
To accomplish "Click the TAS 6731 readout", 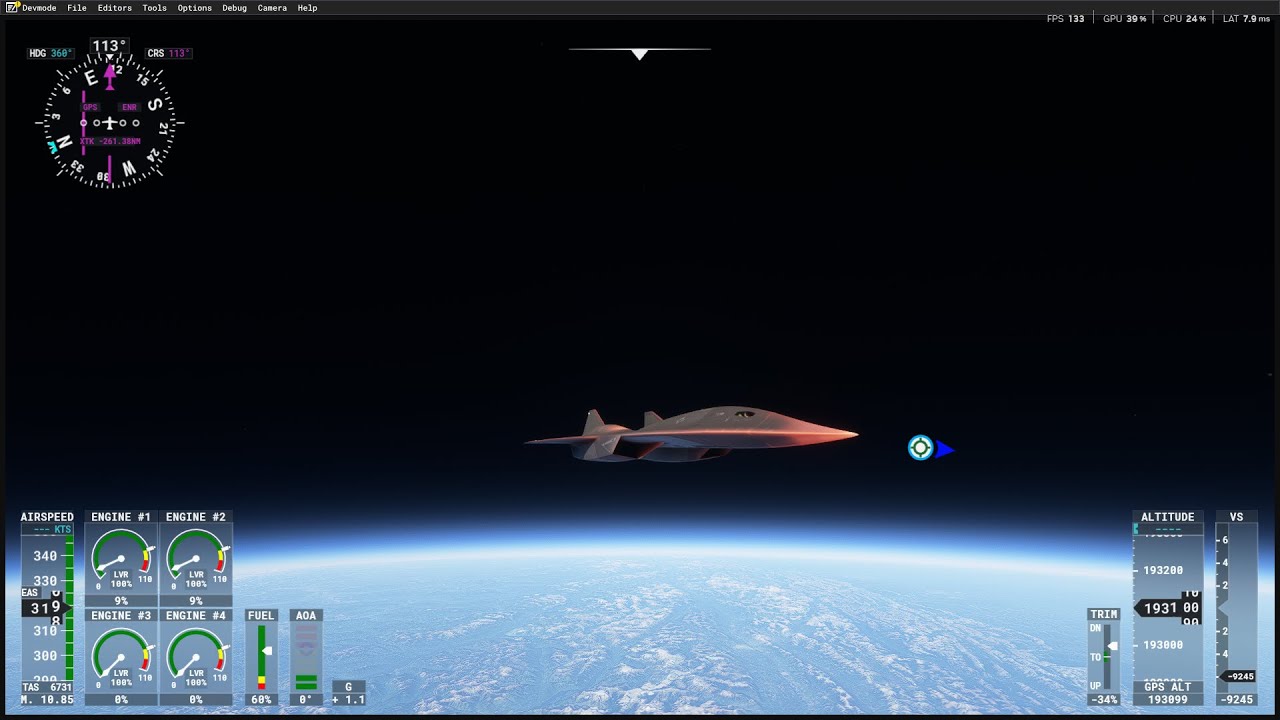I will click(47, 687).
